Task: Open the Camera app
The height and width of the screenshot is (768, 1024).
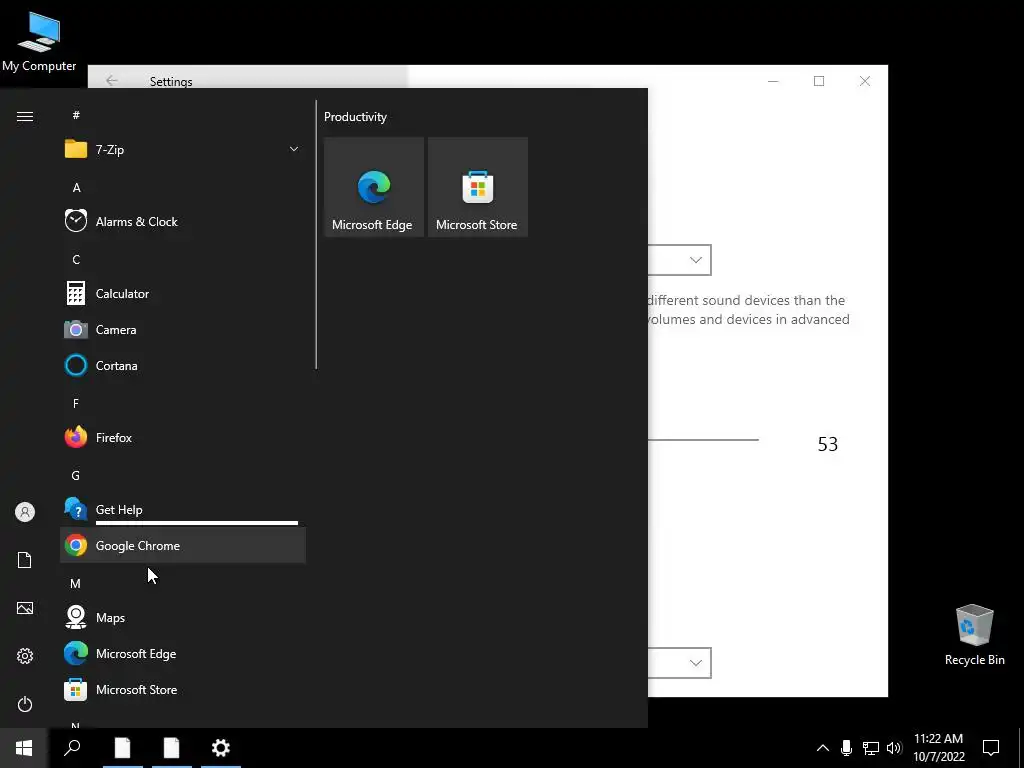Action: [x=183, y=330]
